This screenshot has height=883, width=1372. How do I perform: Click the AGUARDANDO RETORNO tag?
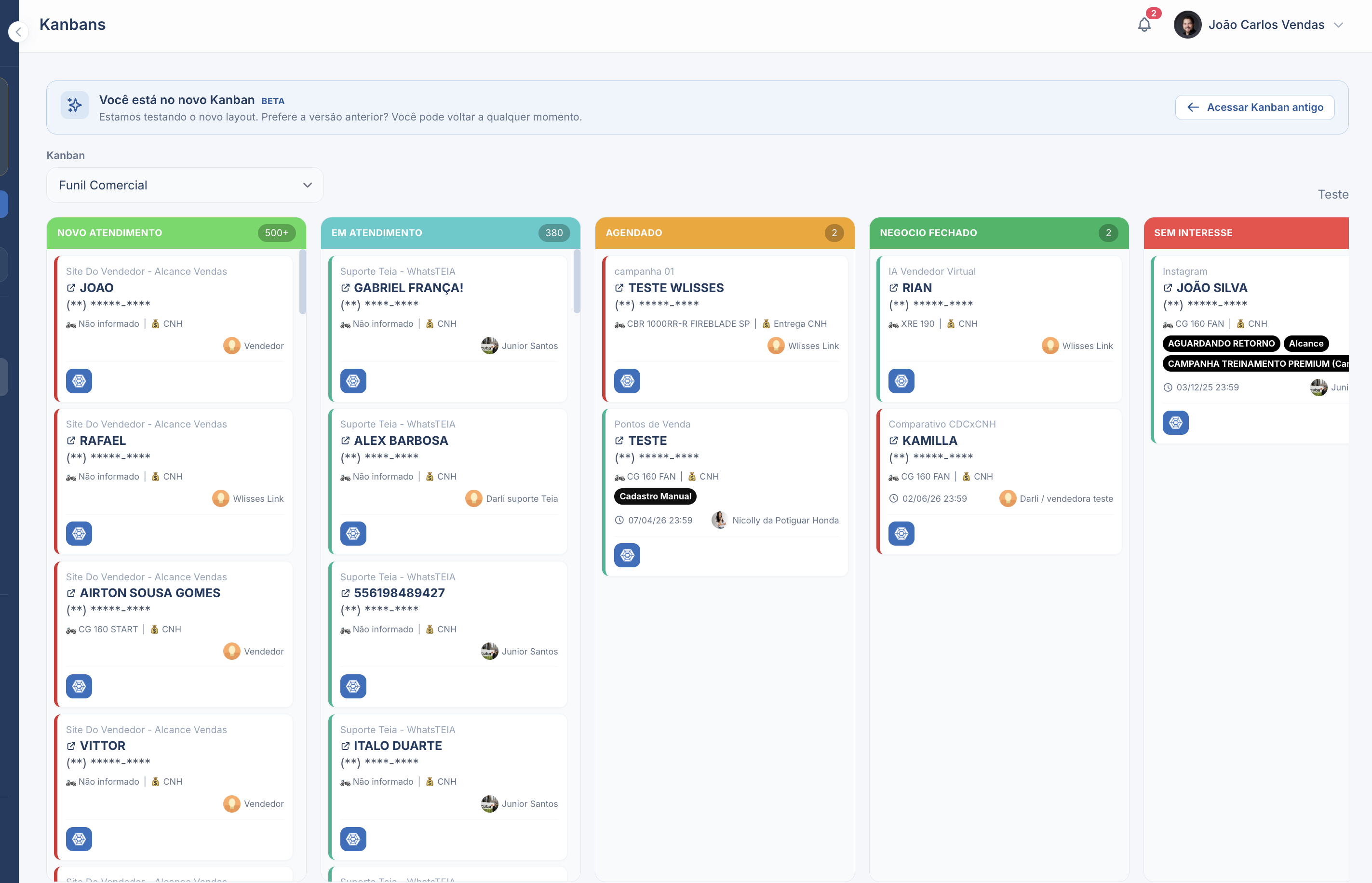1221,344
